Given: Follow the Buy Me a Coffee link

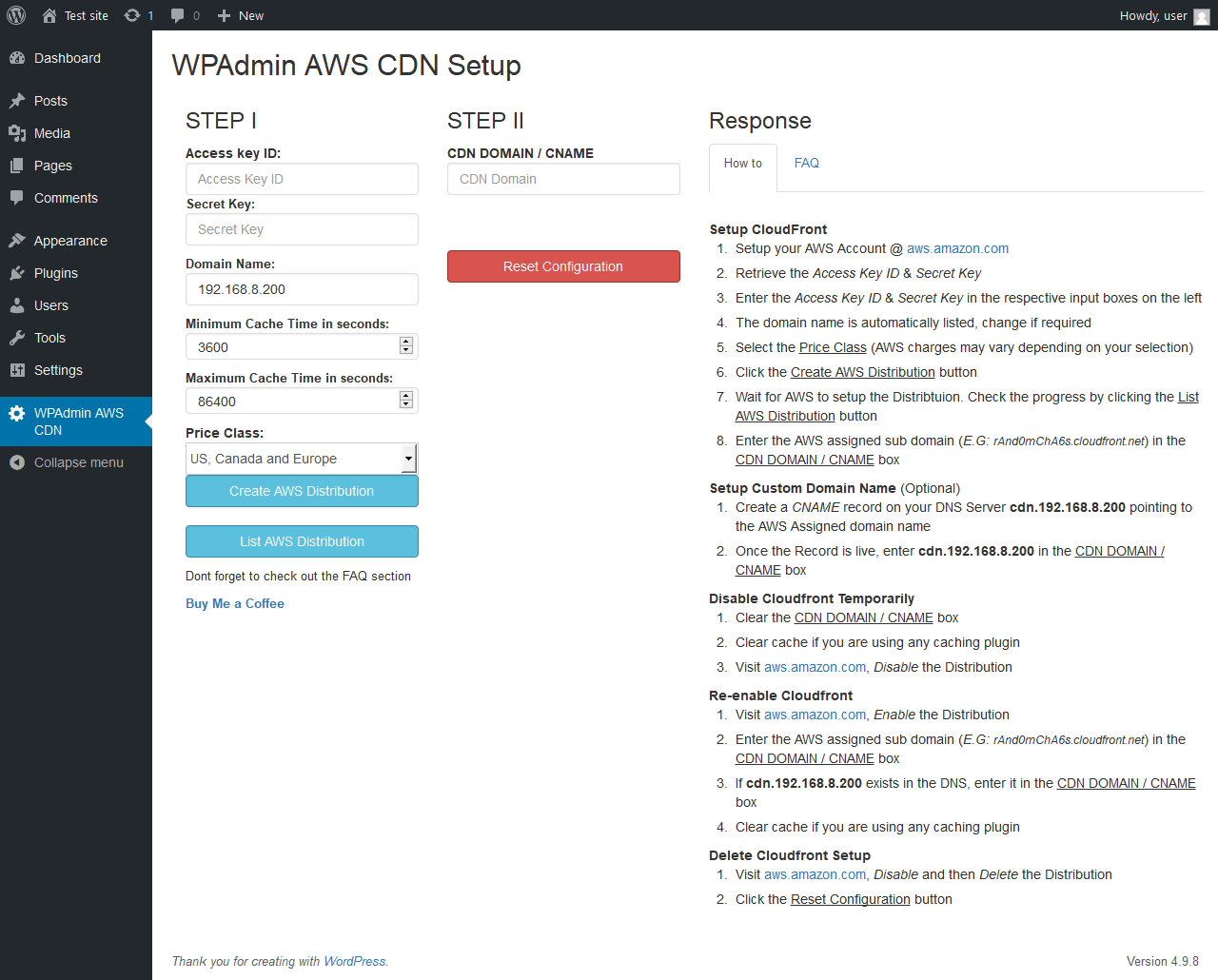Looking at the screenshot, I should (235, 603).
